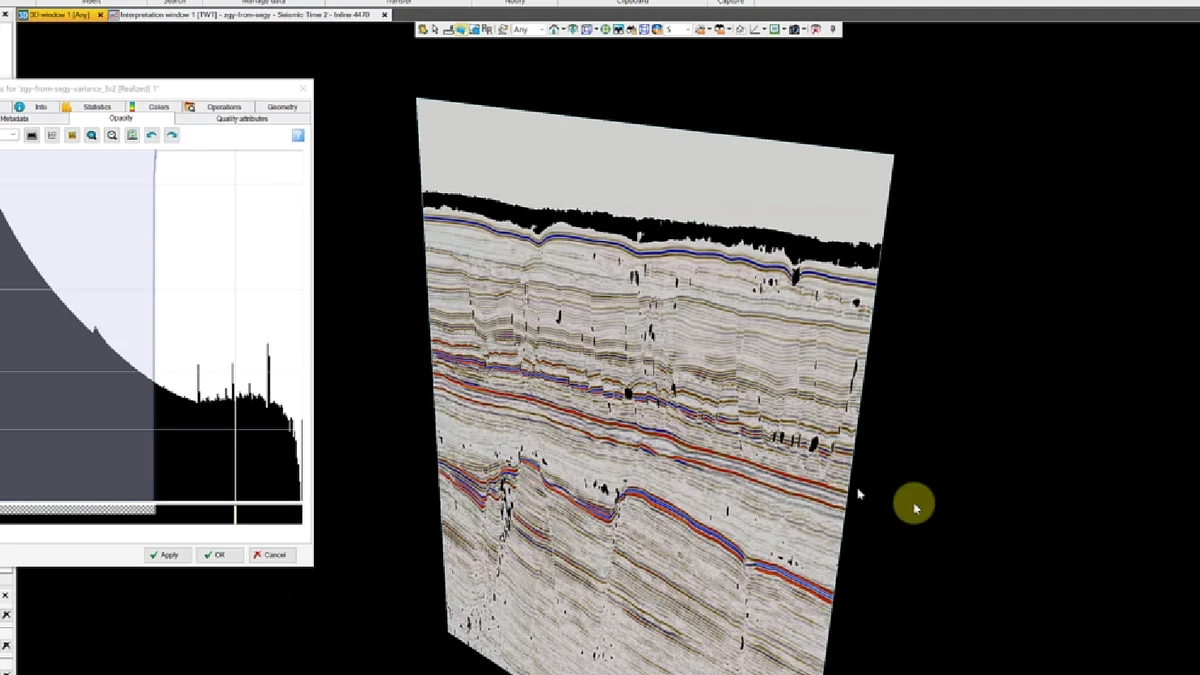Click the refresh icon left of Any dropdown

click(x=502, y=30)
